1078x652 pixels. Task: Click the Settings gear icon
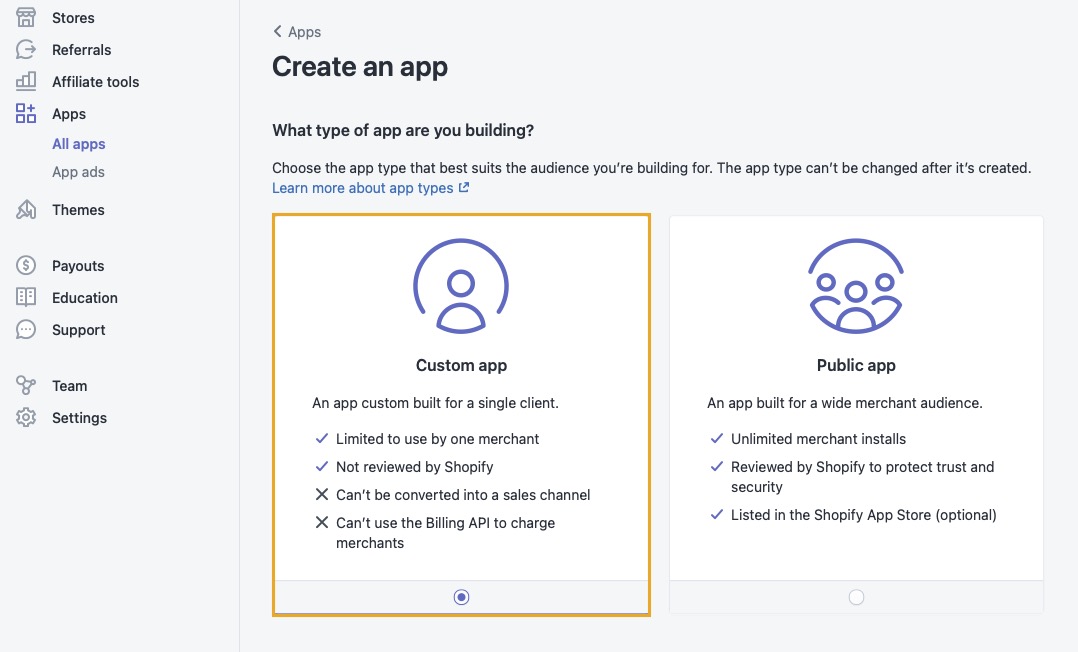click(x=26, y=418)
